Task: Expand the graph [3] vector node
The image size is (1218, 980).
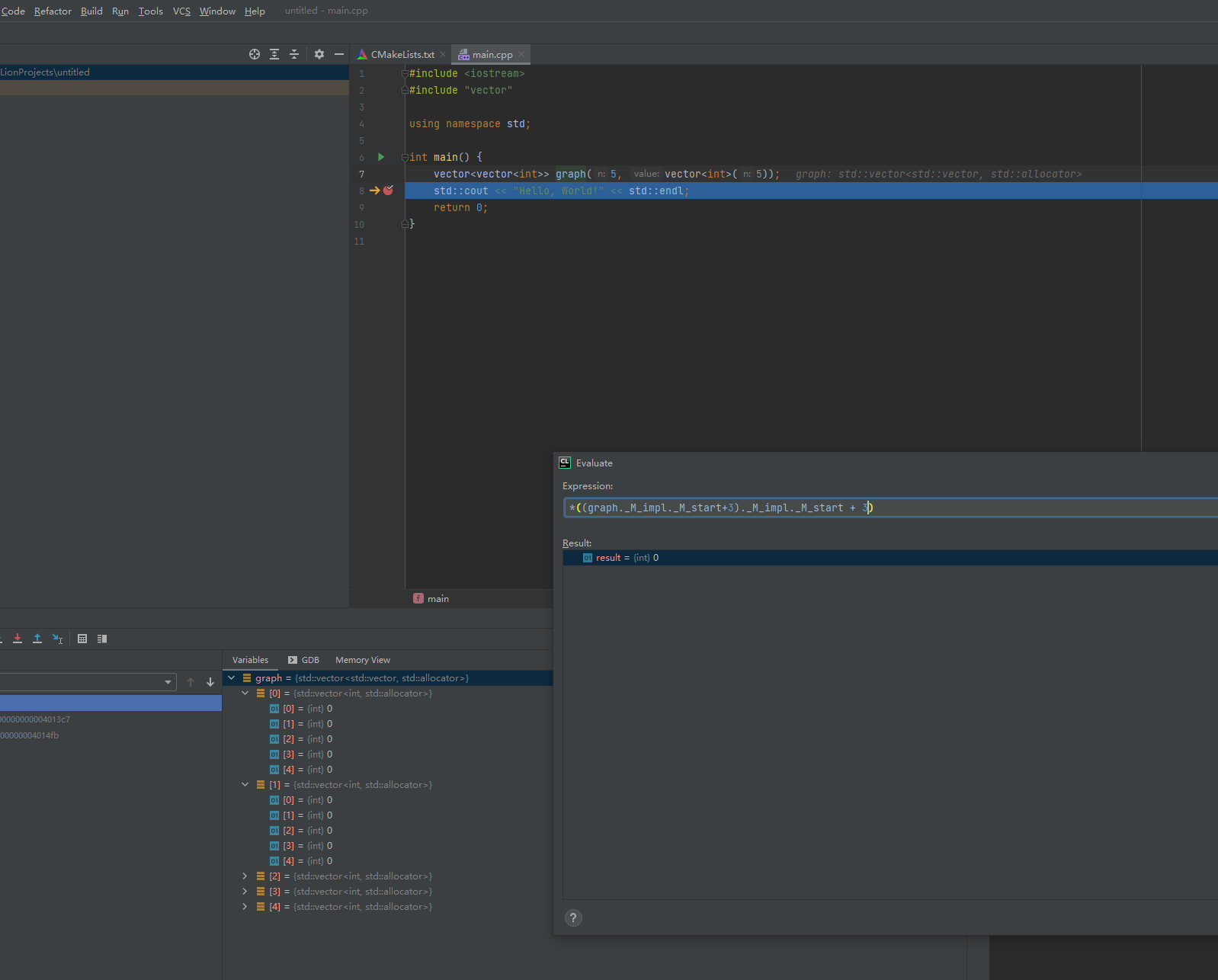Action: pos(245,891)
